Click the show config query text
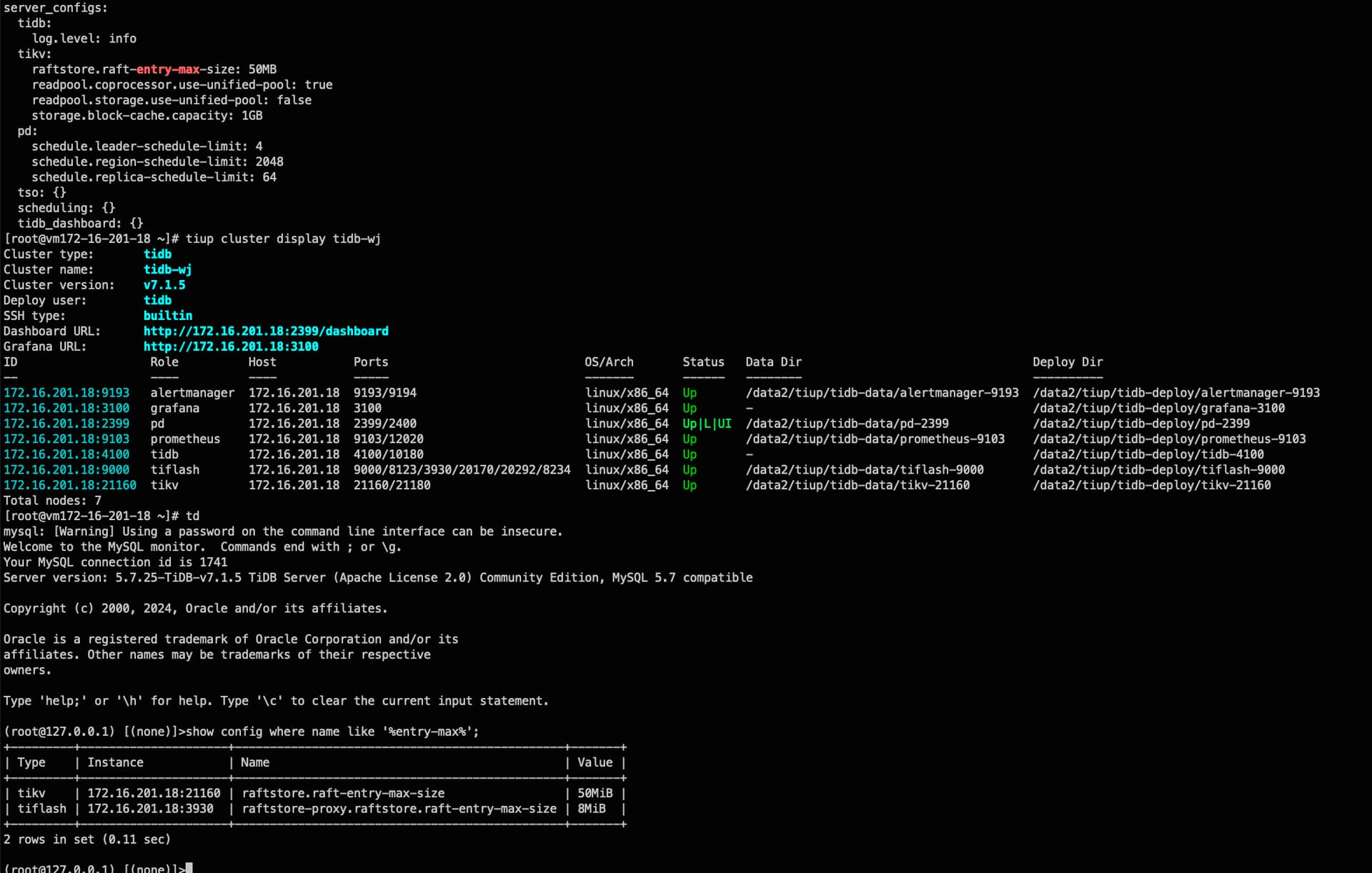1372x873 pixels. click(x=332, y=732)
